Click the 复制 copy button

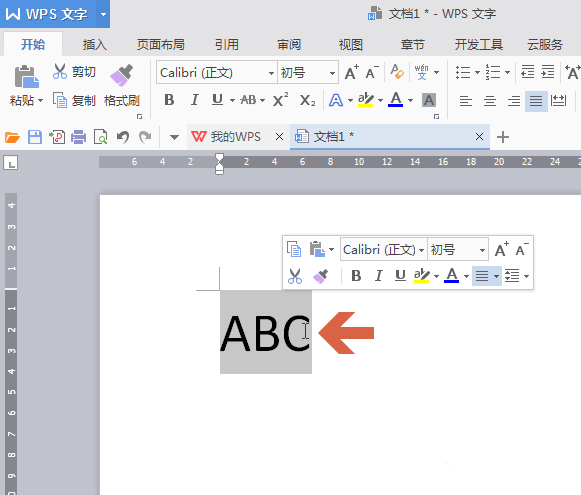(74, 100)
